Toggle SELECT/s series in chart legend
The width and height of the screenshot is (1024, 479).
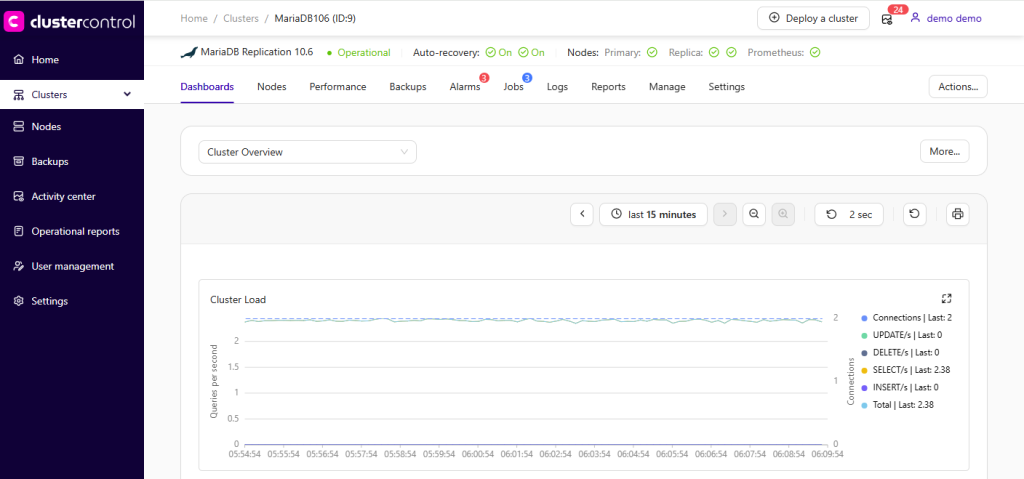pyautogui.click(x=901, y=370)
